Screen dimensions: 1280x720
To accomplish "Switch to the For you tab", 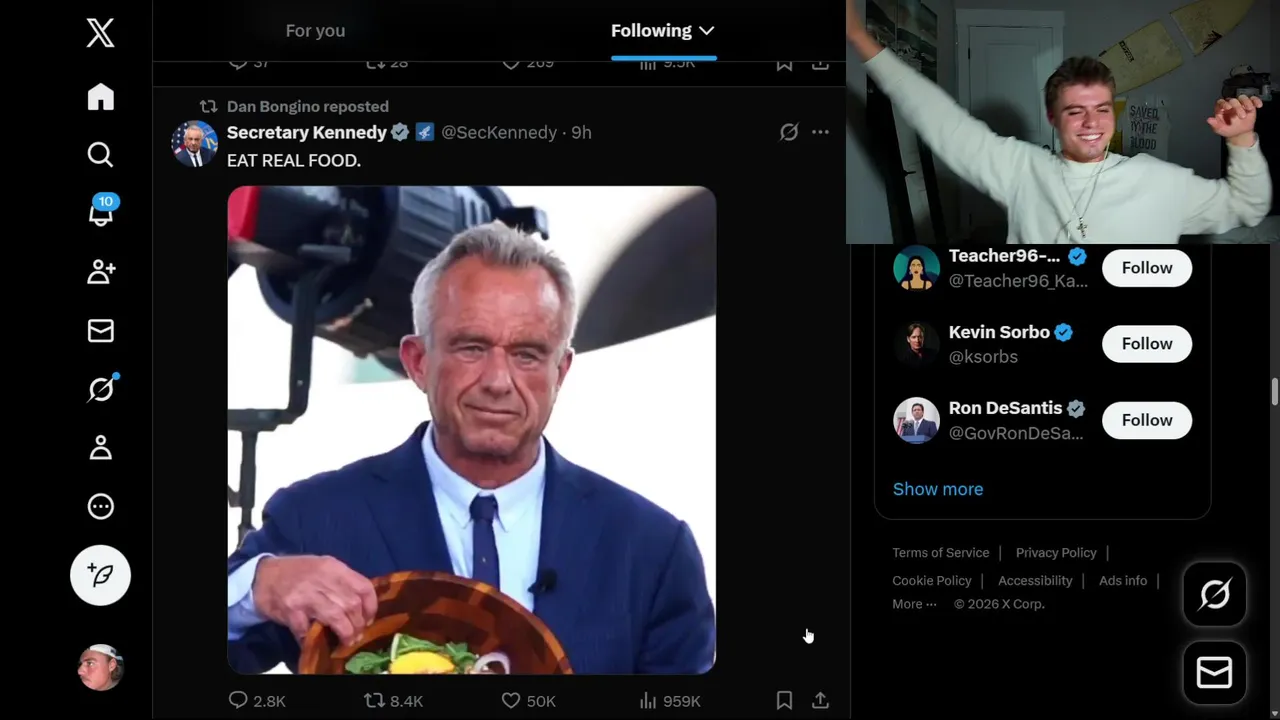I will click(315, 31).
